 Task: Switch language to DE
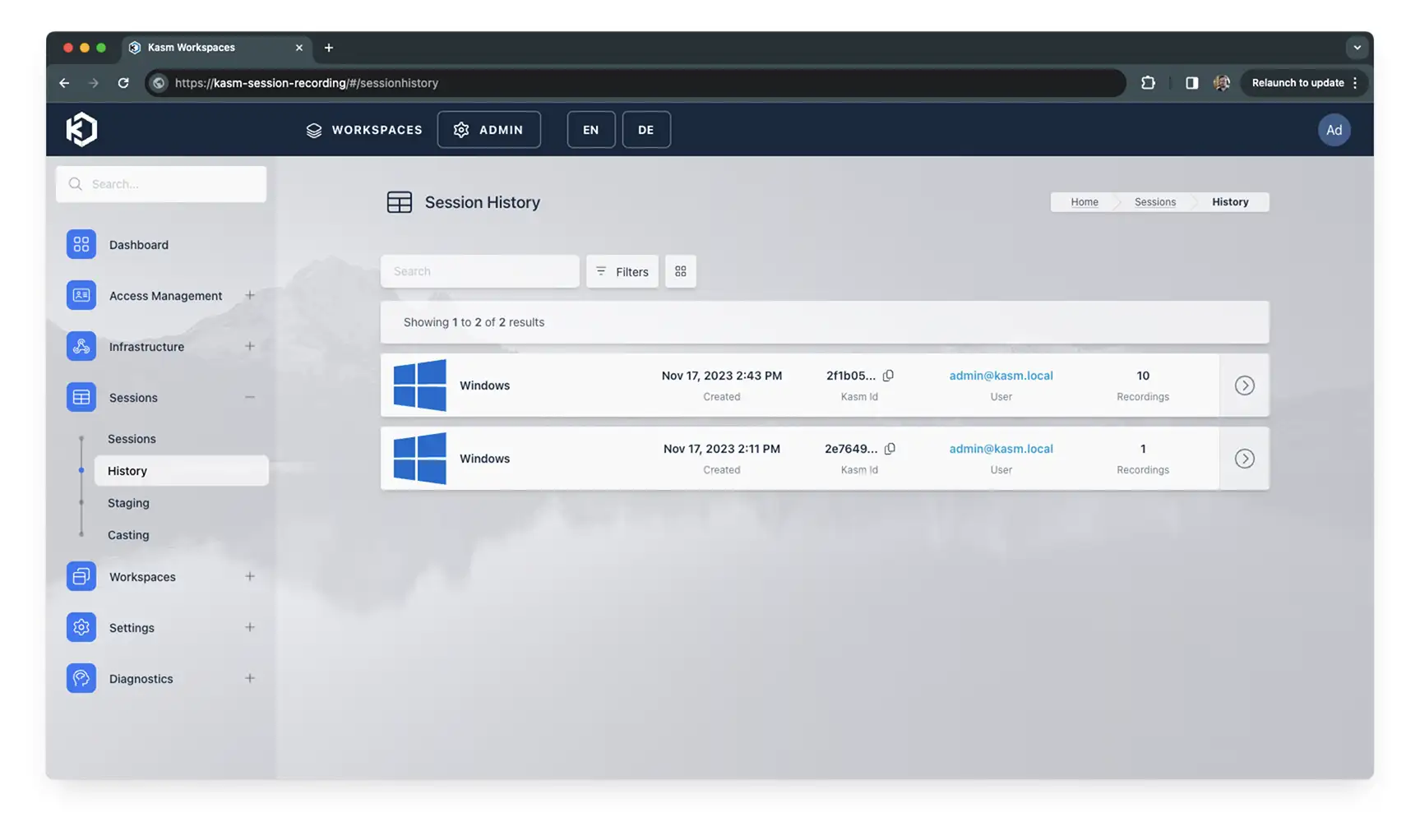click(645, 130)
